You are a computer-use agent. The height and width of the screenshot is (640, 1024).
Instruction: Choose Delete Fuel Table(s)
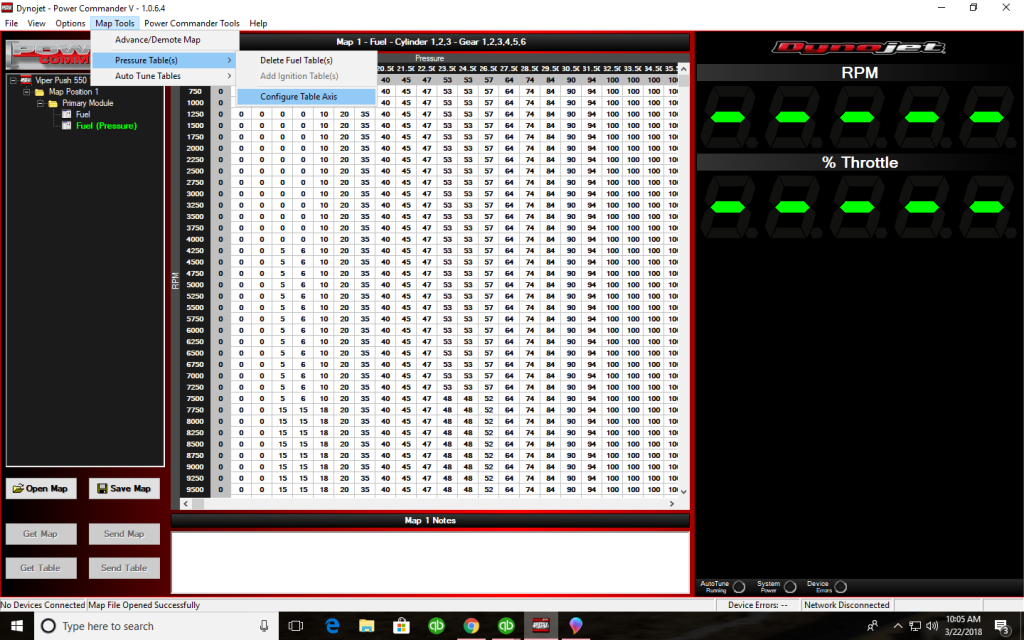[x=296, y=60]
